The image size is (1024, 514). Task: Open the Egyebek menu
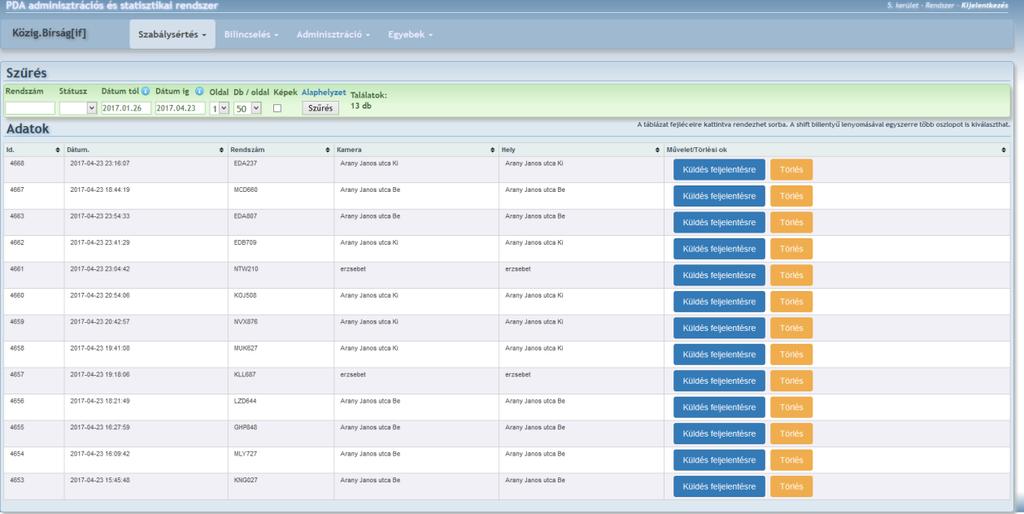410,34
